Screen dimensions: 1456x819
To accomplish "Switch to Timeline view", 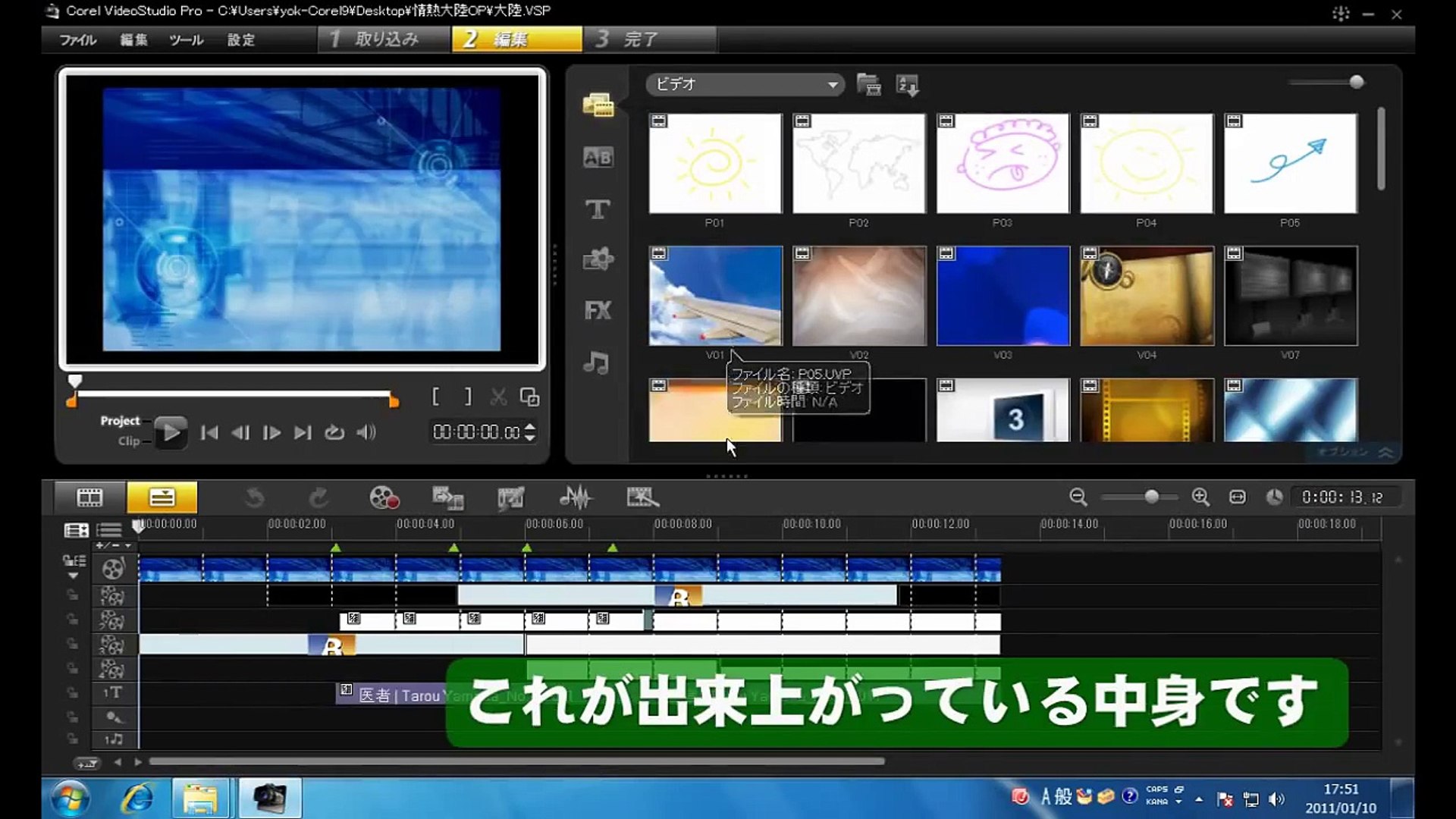I will tap(162, 497).
